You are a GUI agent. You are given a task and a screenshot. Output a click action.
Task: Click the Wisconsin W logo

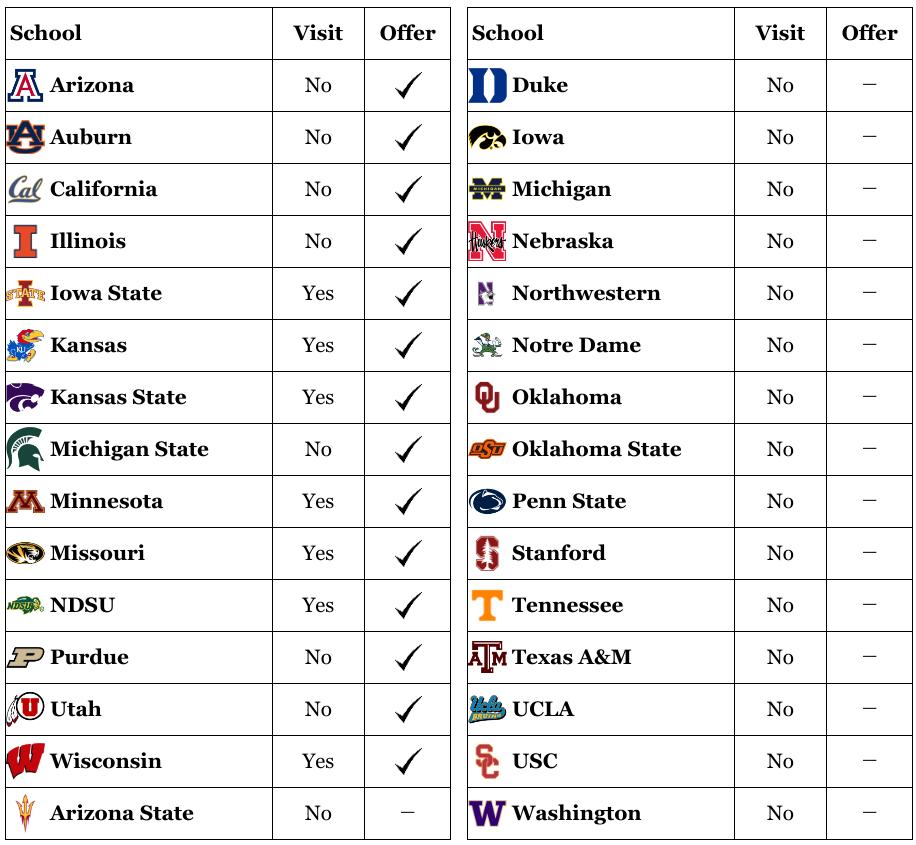26,762
